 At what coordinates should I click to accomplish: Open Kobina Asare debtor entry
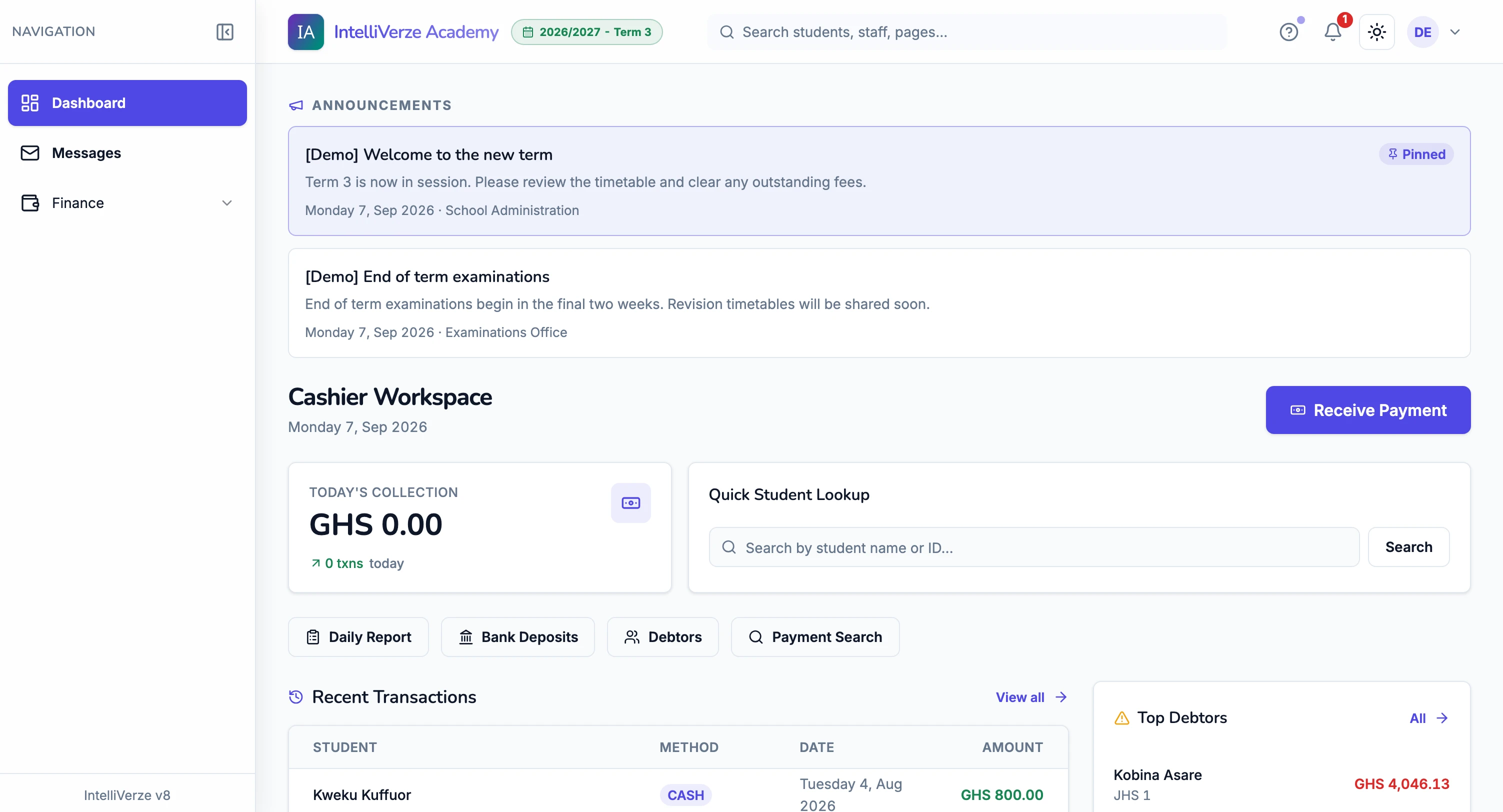(x=1281, y=784)
